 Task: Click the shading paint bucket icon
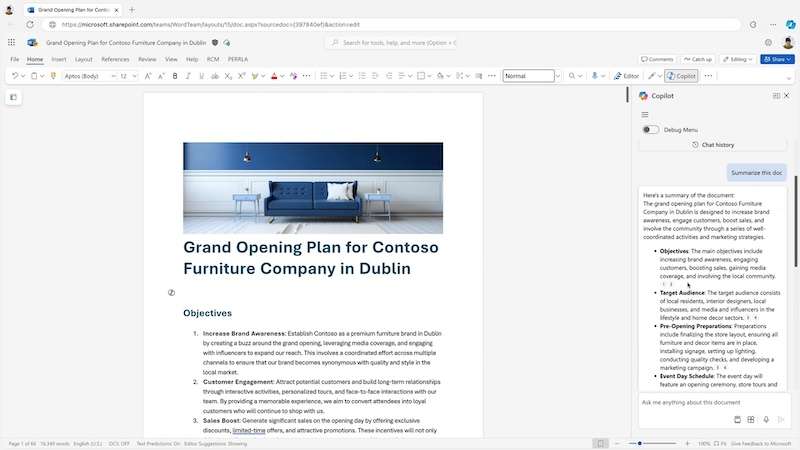440,76
